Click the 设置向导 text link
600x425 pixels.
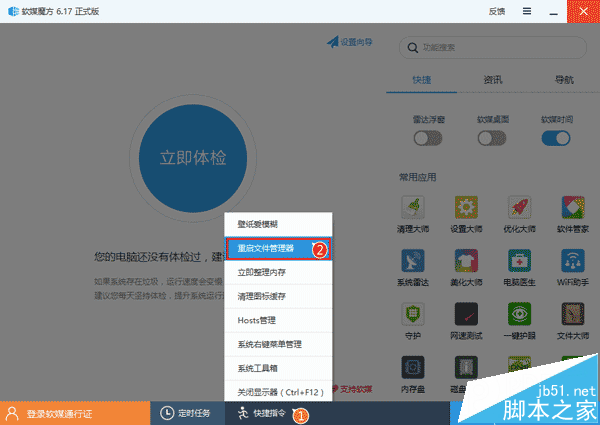(356, 42)
